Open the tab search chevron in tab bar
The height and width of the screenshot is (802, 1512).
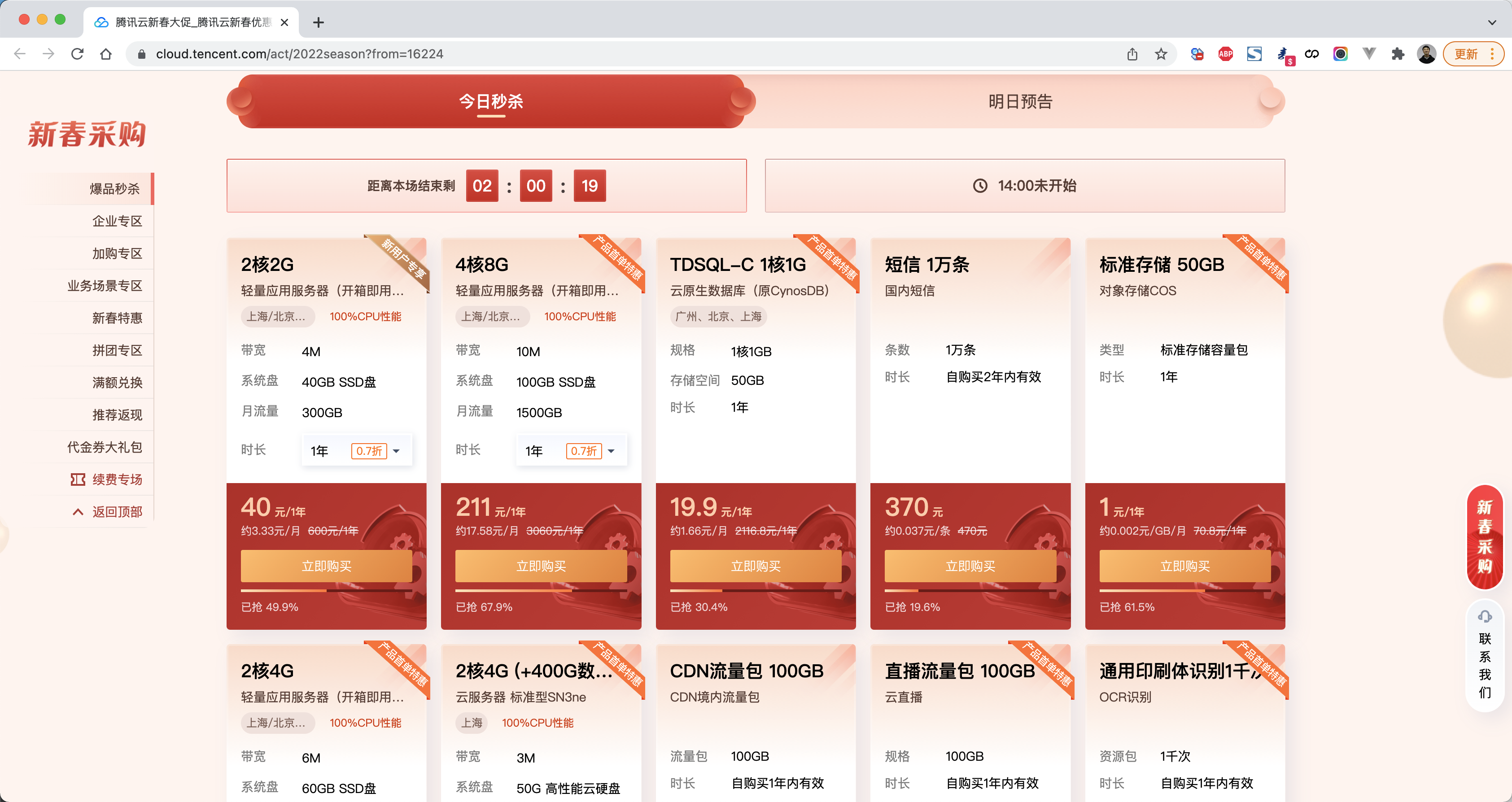coord(1491,22)
